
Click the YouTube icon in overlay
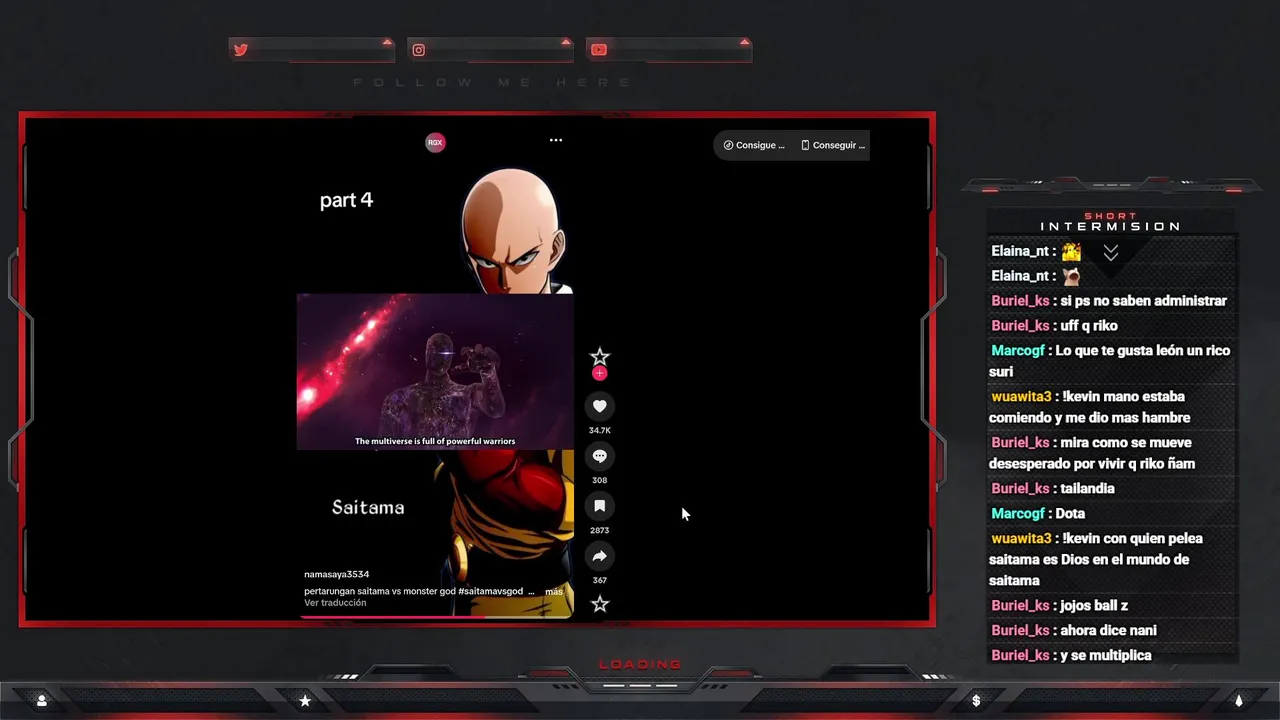tap(598, 50)
